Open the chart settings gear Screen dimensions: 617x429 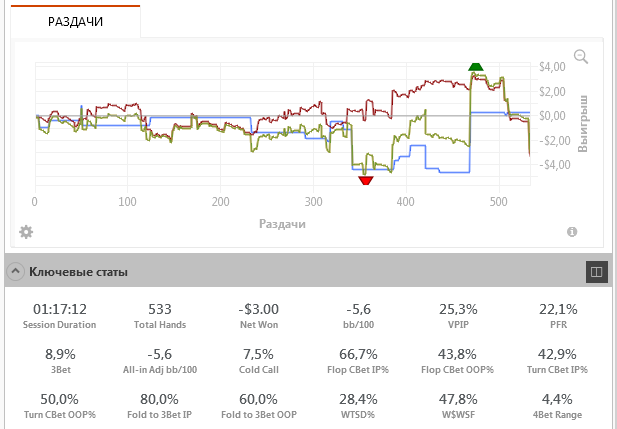click(x=26, y=232)
